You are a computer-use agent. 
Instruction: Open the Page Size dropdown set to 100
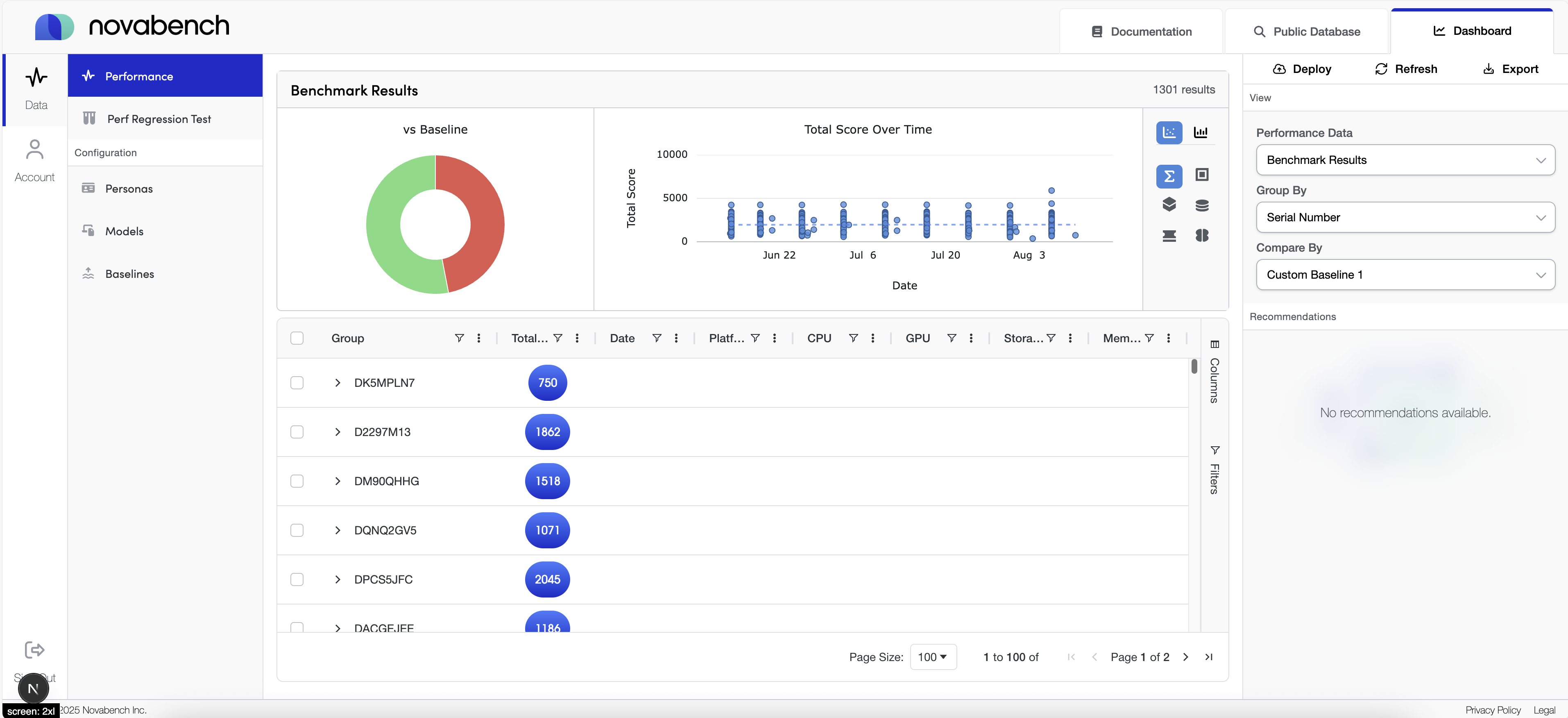click(x=933, y=657)
